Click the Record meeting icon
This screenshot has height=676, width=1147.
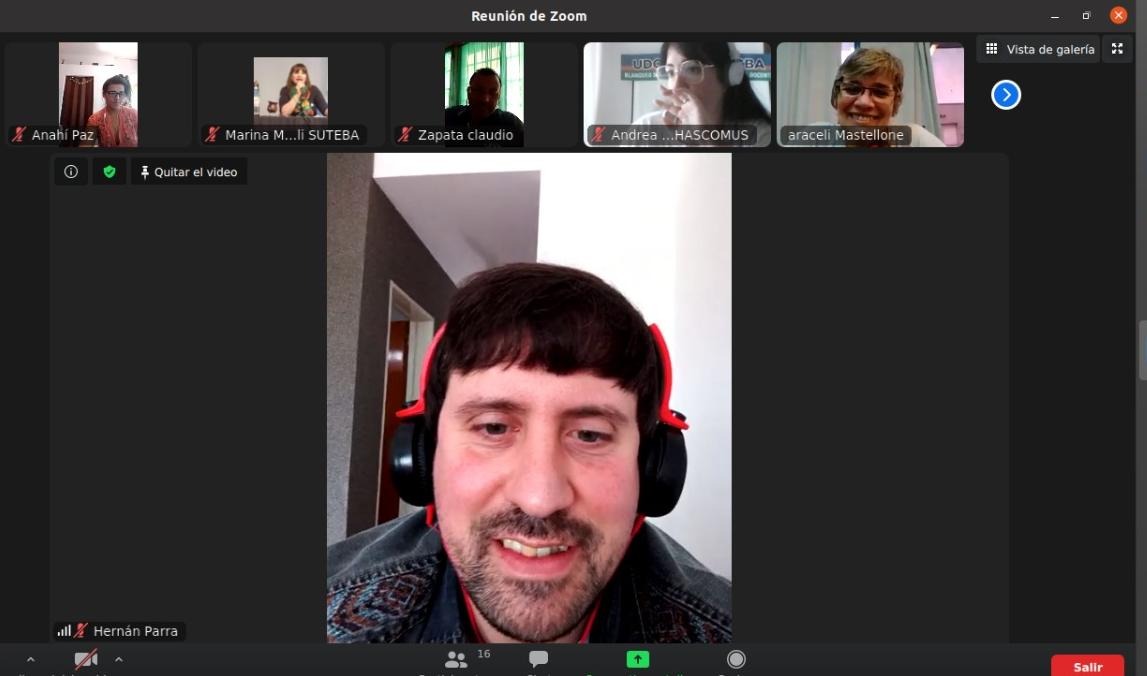click(x=736, y=660)
